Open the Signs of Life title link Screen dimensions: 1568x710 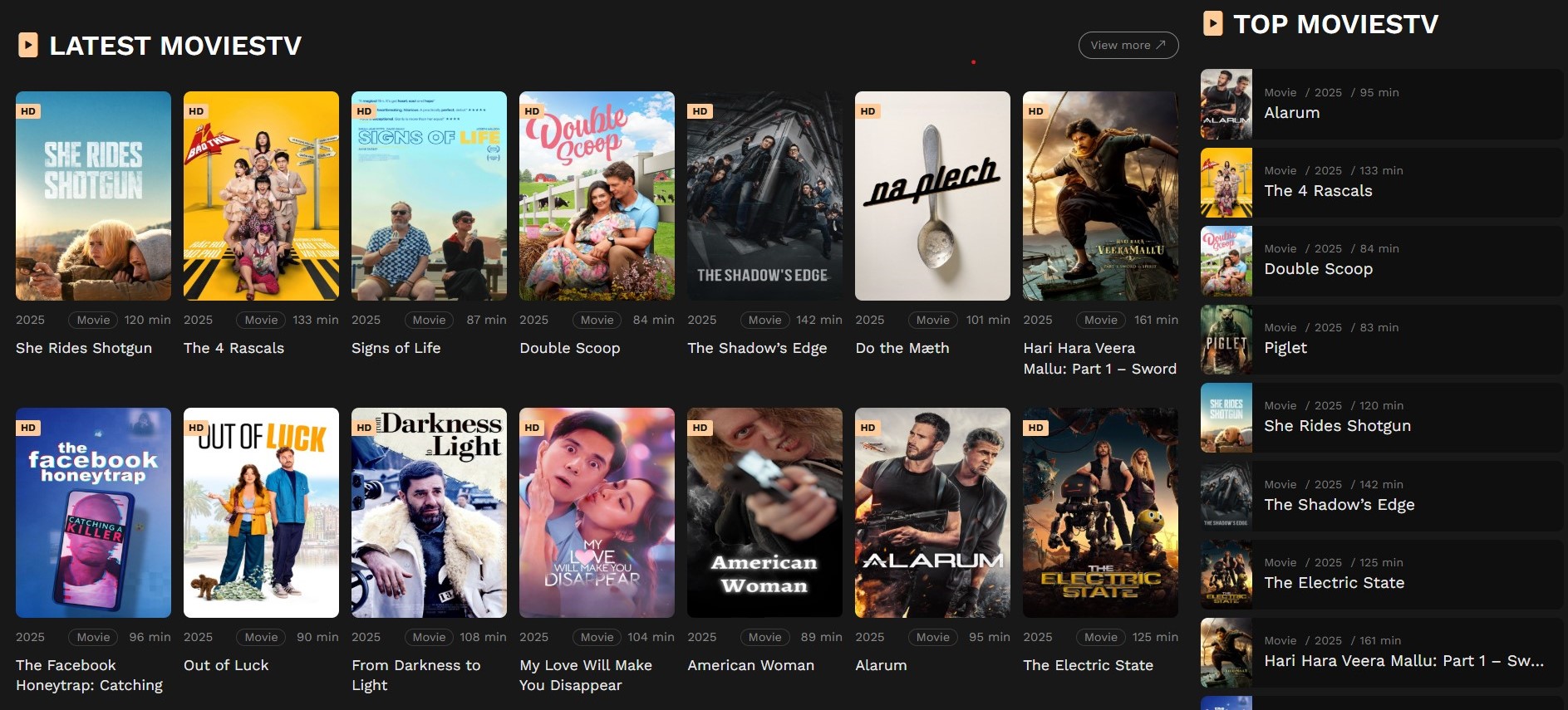[396, 348]
